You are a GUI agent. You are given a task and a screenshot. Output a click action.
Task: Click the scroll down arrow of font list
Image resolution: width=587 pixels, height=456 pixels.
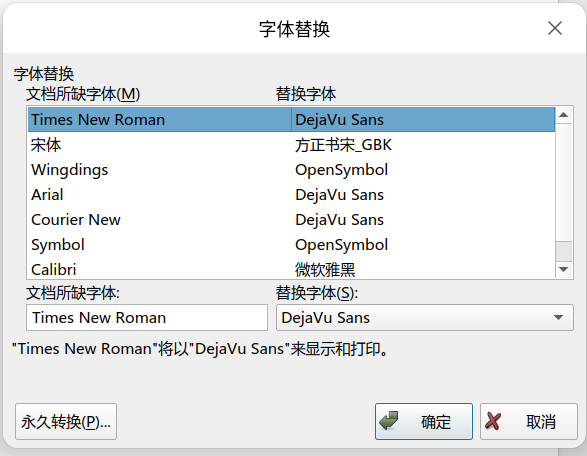coord(563,269)
